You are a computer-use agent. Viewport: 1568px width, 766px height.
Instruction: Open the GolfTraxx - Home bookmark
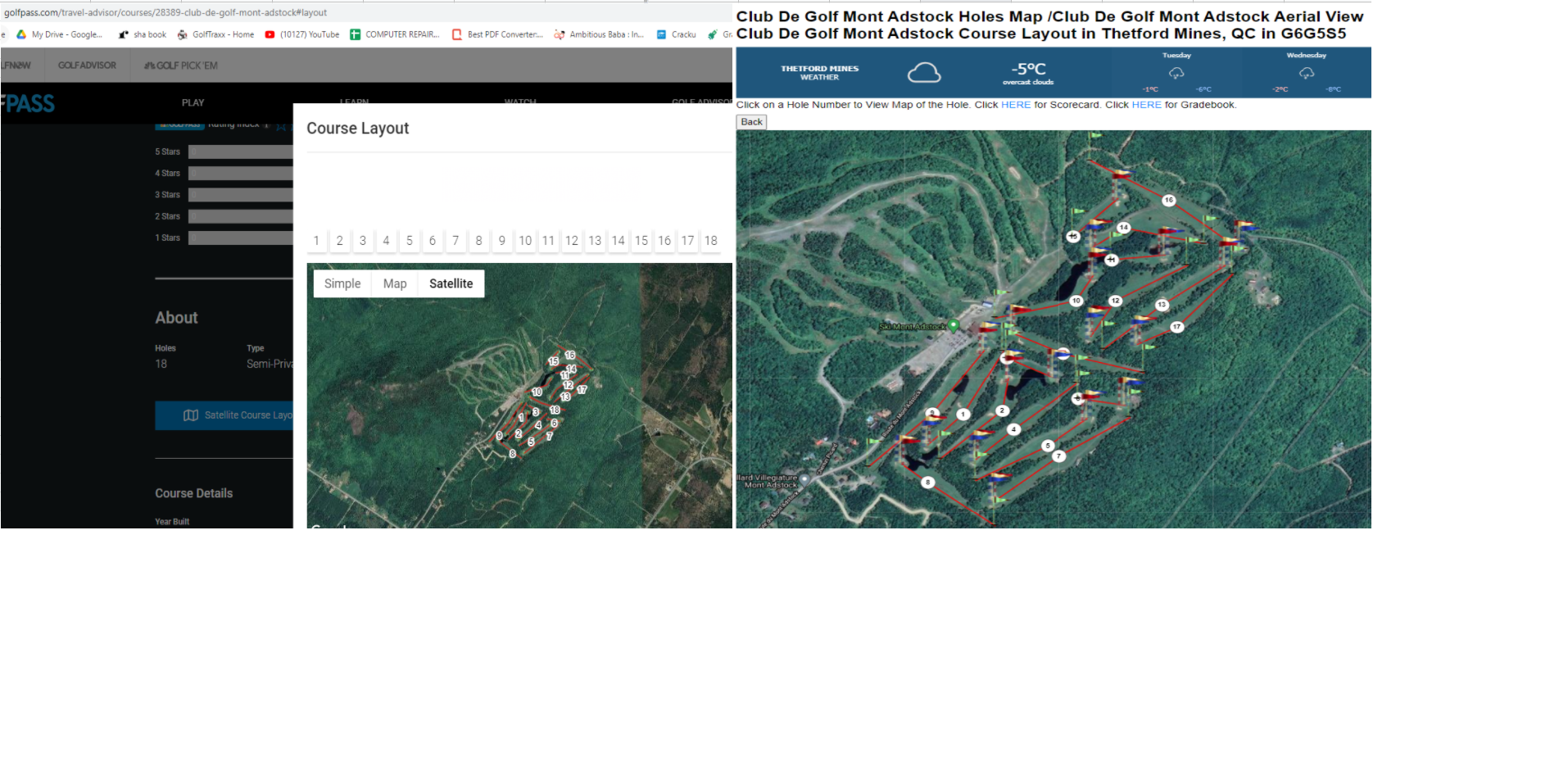point(215,34)
